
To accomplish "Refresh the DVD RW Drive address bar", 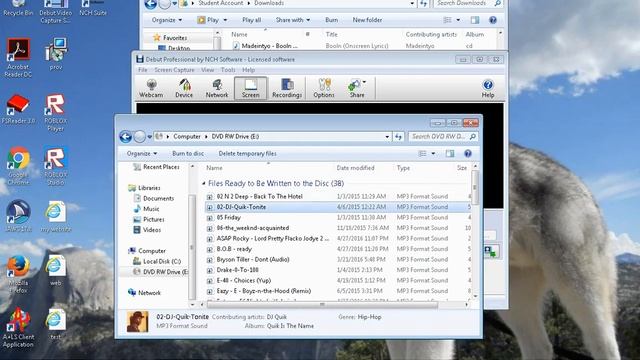I will click(x=399, y=137).
